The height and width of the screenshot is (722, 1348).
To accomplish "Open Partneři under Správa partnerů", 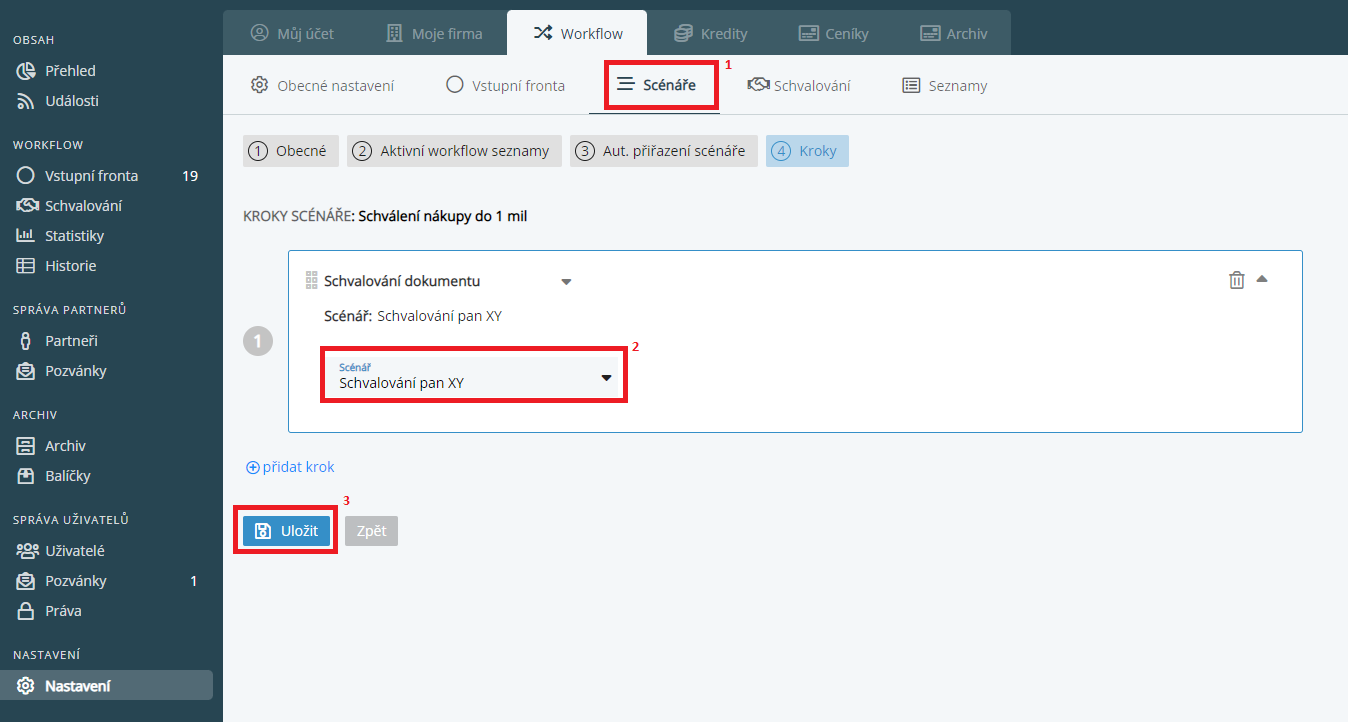I will pyautogui.click(x=71, y=341).
